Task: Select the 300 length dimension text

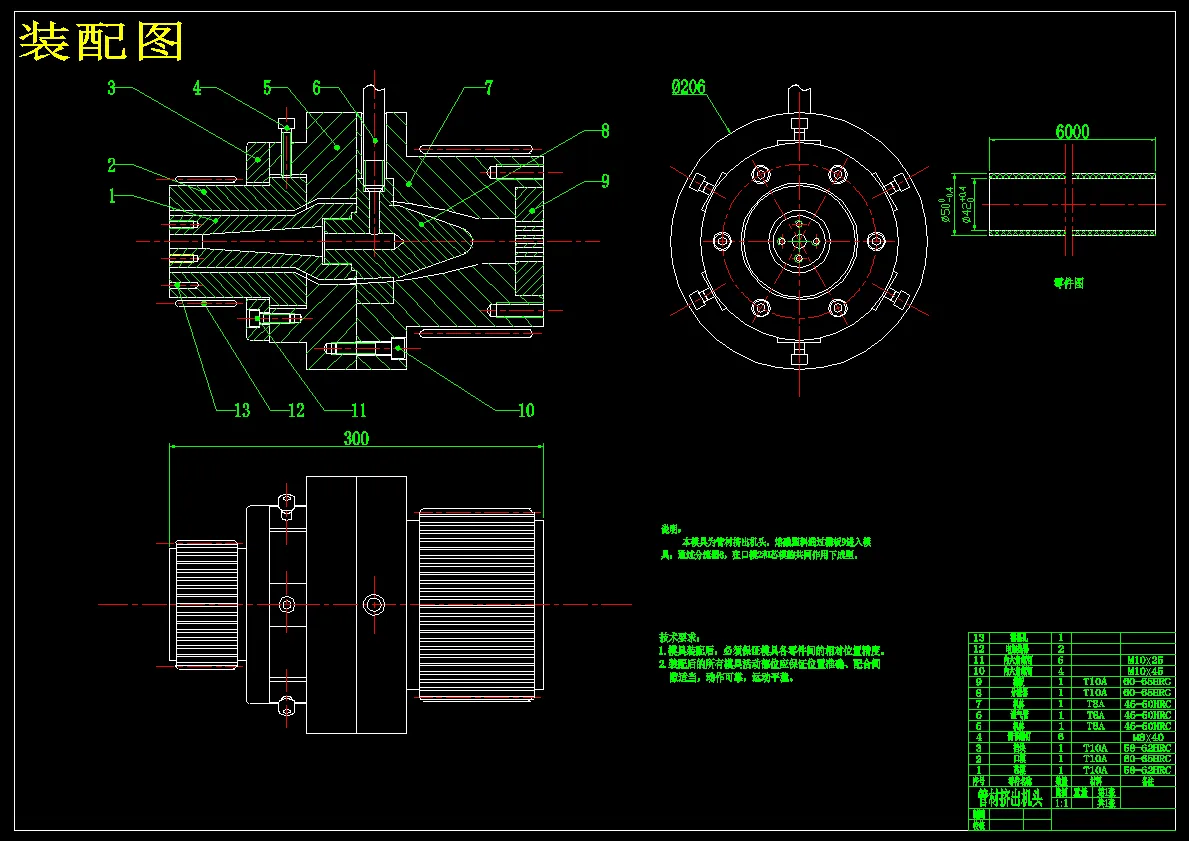Action: point(356,438)
